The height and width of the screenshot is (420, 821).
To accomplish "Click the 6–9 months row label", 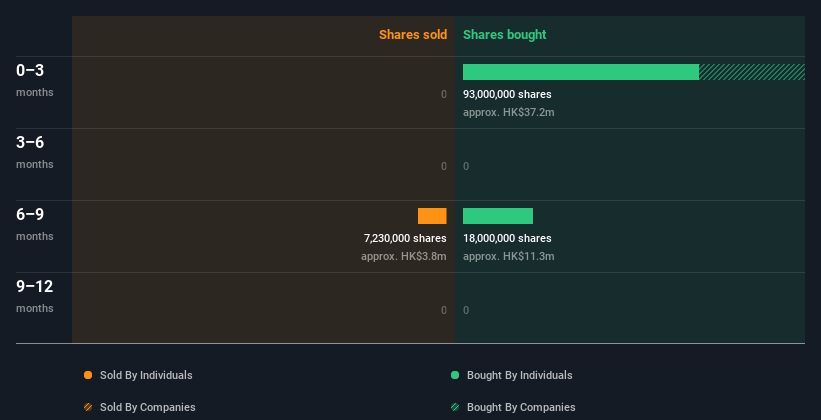I will (35, 224).
